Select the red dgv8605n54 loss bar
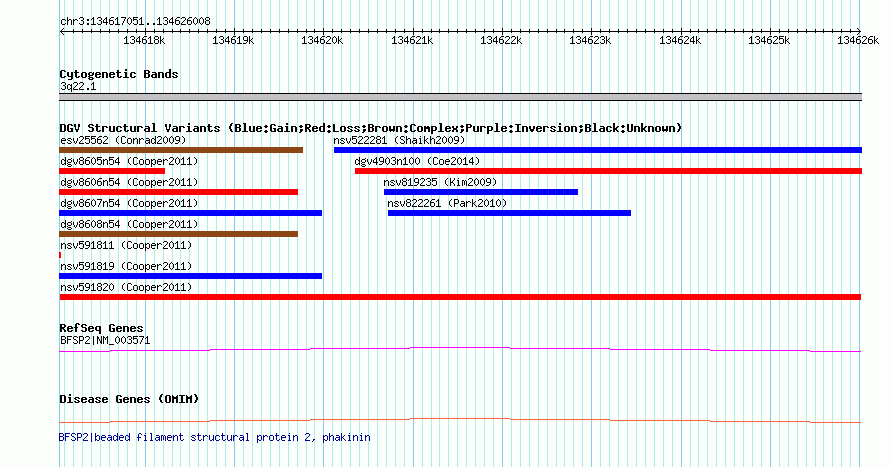 [112, 171]
